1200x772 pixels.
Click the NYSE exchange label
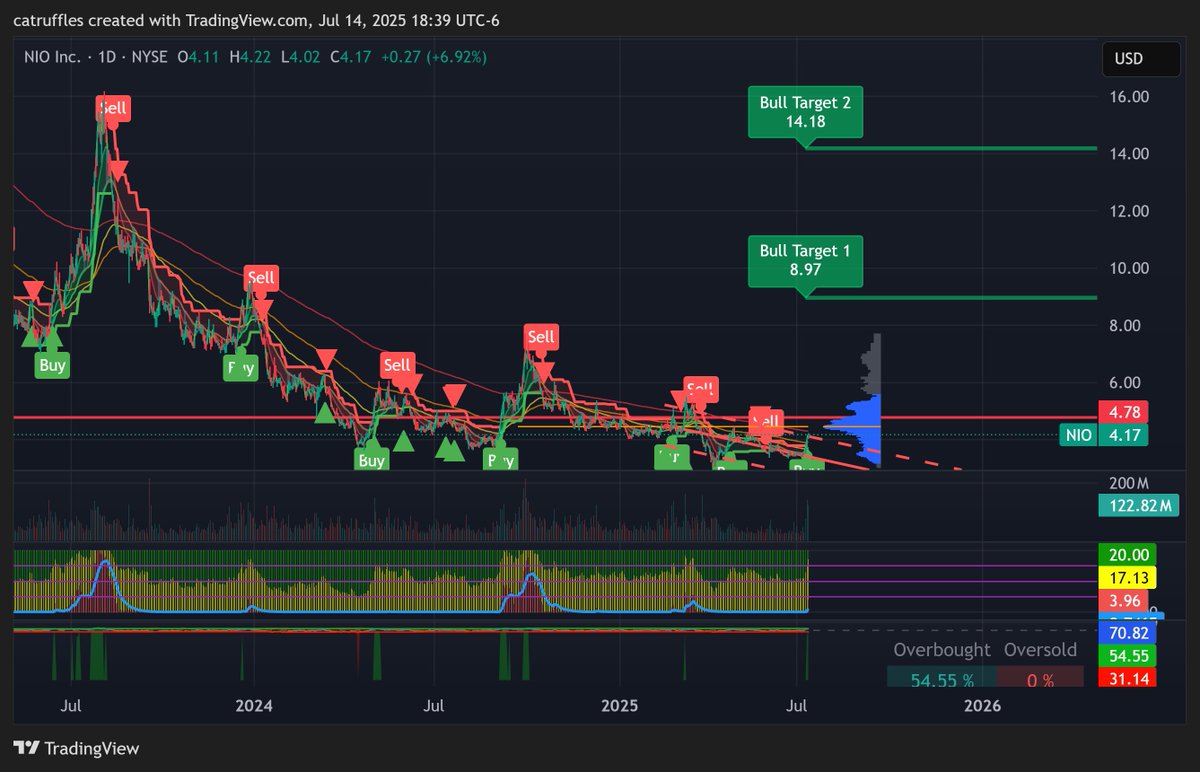pyautogui.click(x=150, y=57)
